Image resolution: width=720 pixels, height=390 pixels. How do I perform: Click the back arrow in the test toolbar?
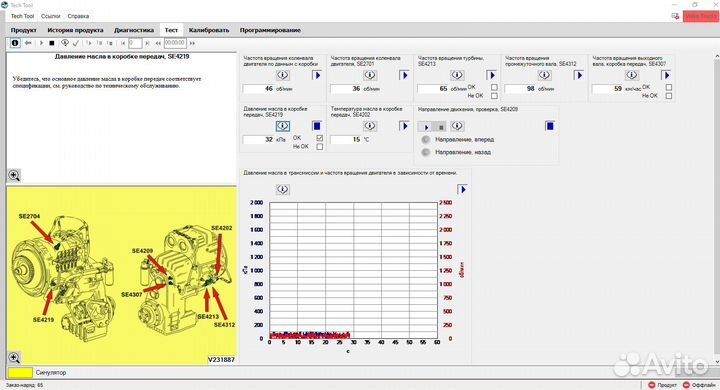(28, 43)
